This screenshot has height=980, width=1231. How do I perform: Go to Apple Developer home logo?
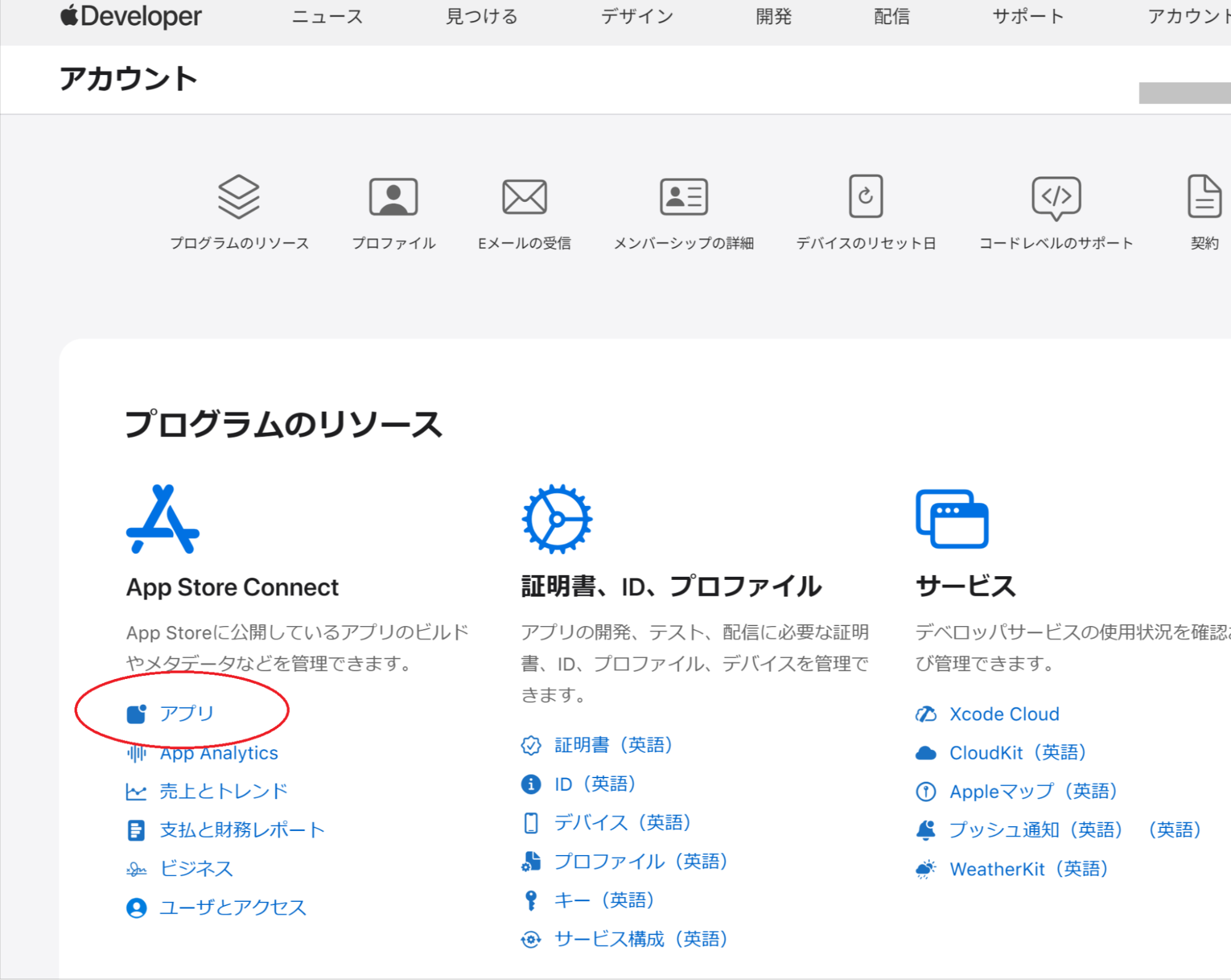pyautogui.click(x=131, y=16)
